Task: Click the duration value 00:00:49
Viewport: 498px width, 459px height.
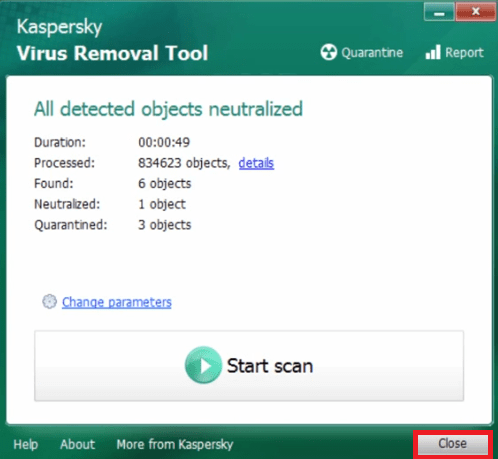Action: [164, 143]
